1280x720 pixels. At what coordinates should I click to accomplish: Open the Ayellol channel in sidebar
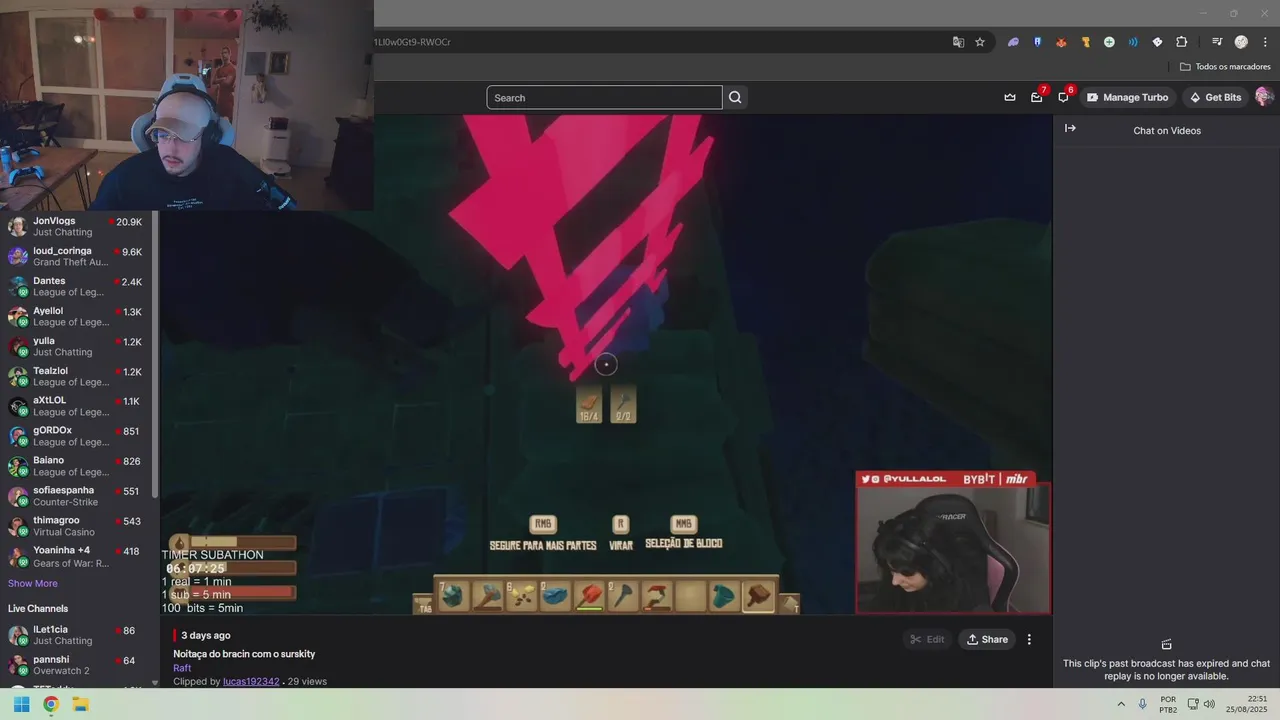76,316
